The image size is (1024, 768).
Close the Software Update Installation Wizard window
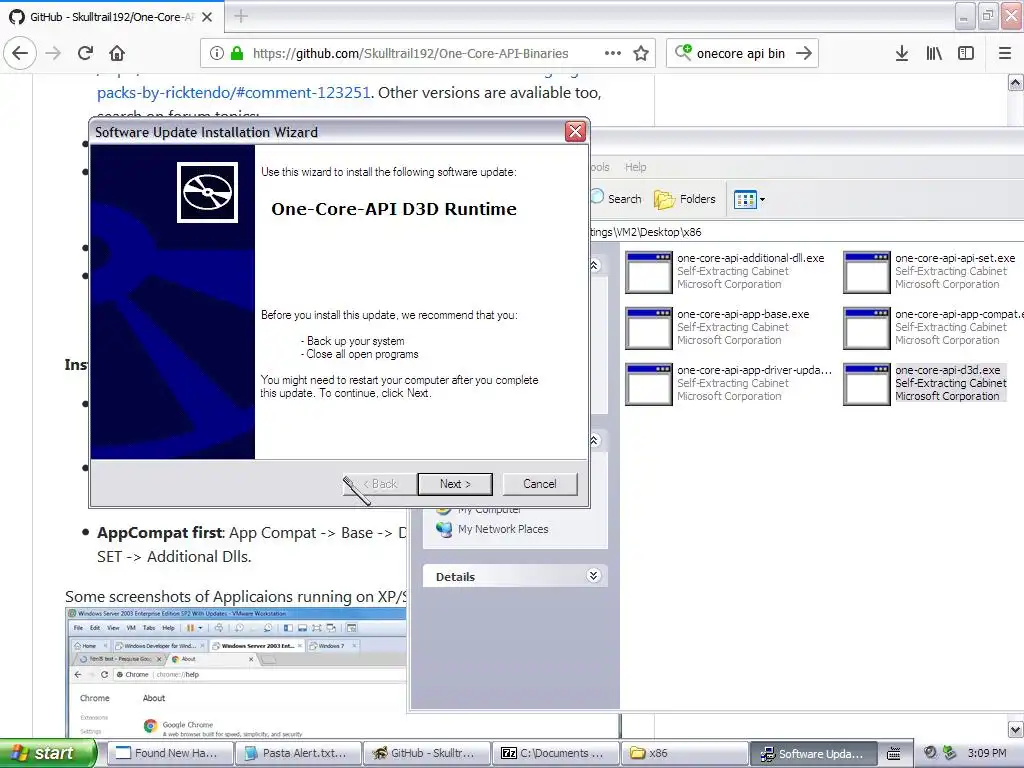[575, 131]
